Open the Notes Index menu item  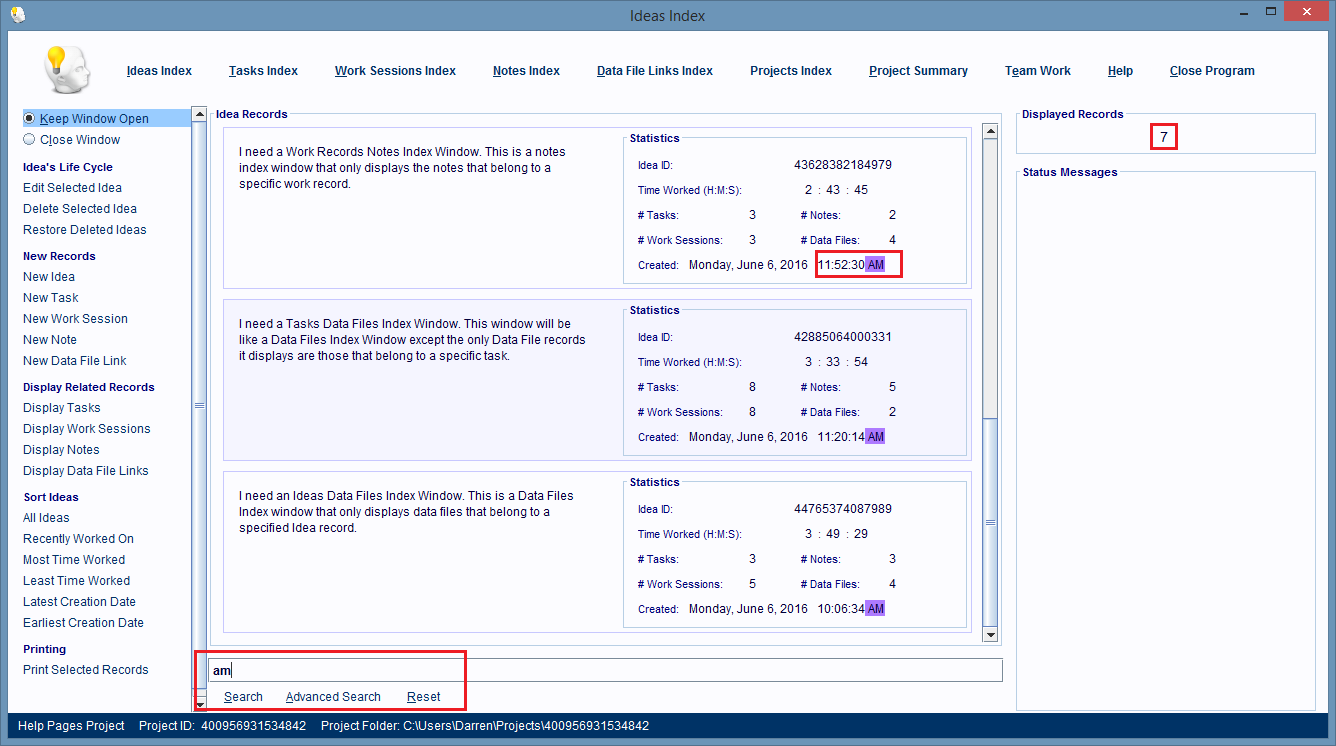pos(526,71)
